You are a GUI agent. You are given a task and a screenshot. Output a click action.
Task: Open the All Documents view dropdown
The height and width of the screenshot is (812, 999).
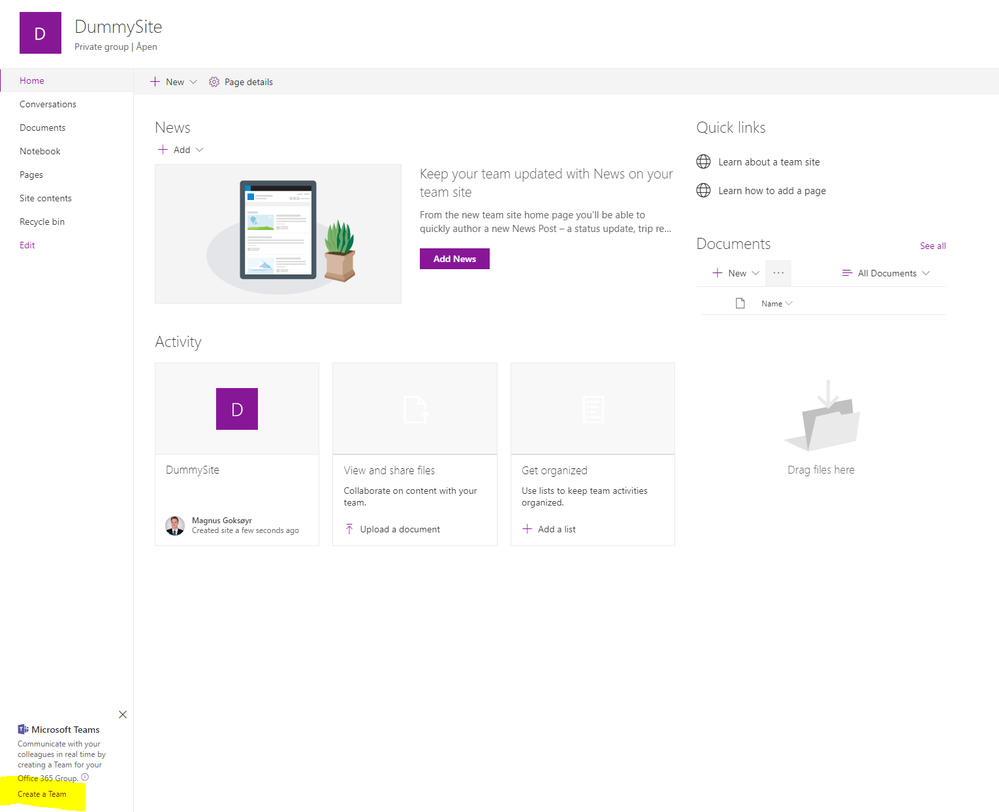tap(926, 273)
